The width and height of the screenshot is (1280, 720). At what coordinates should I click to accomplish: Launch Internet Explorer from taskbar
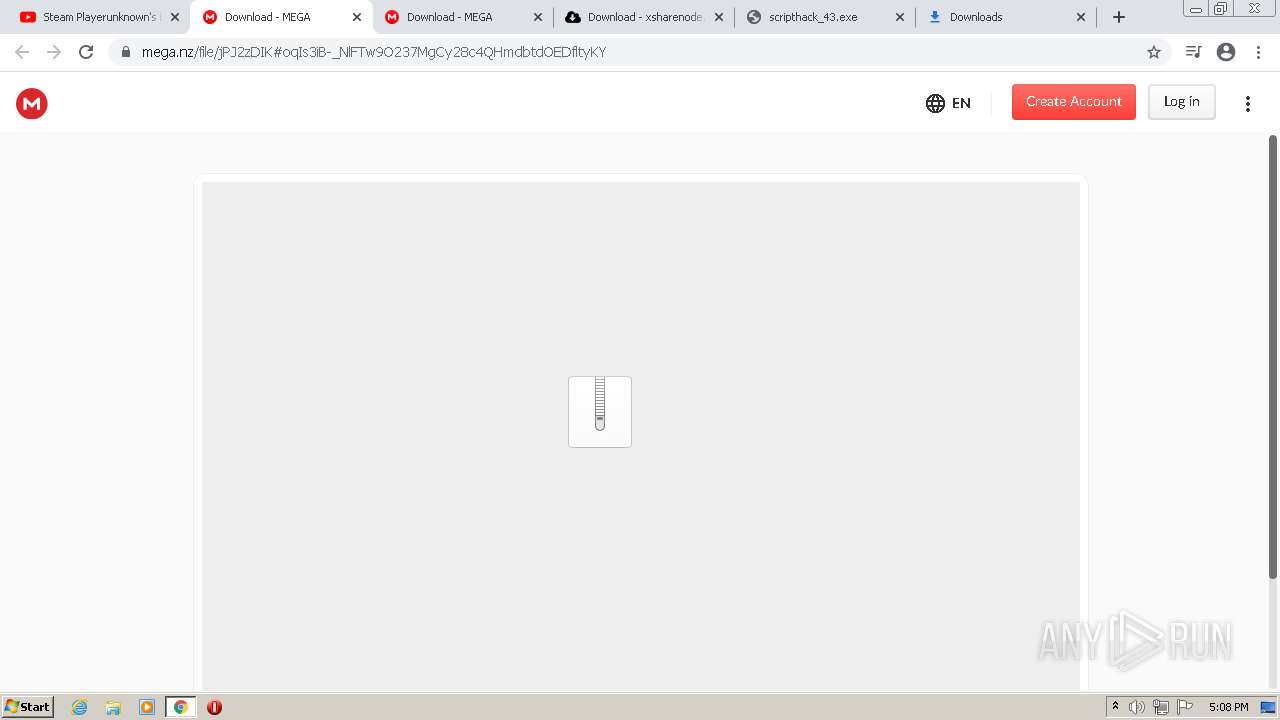80,707
